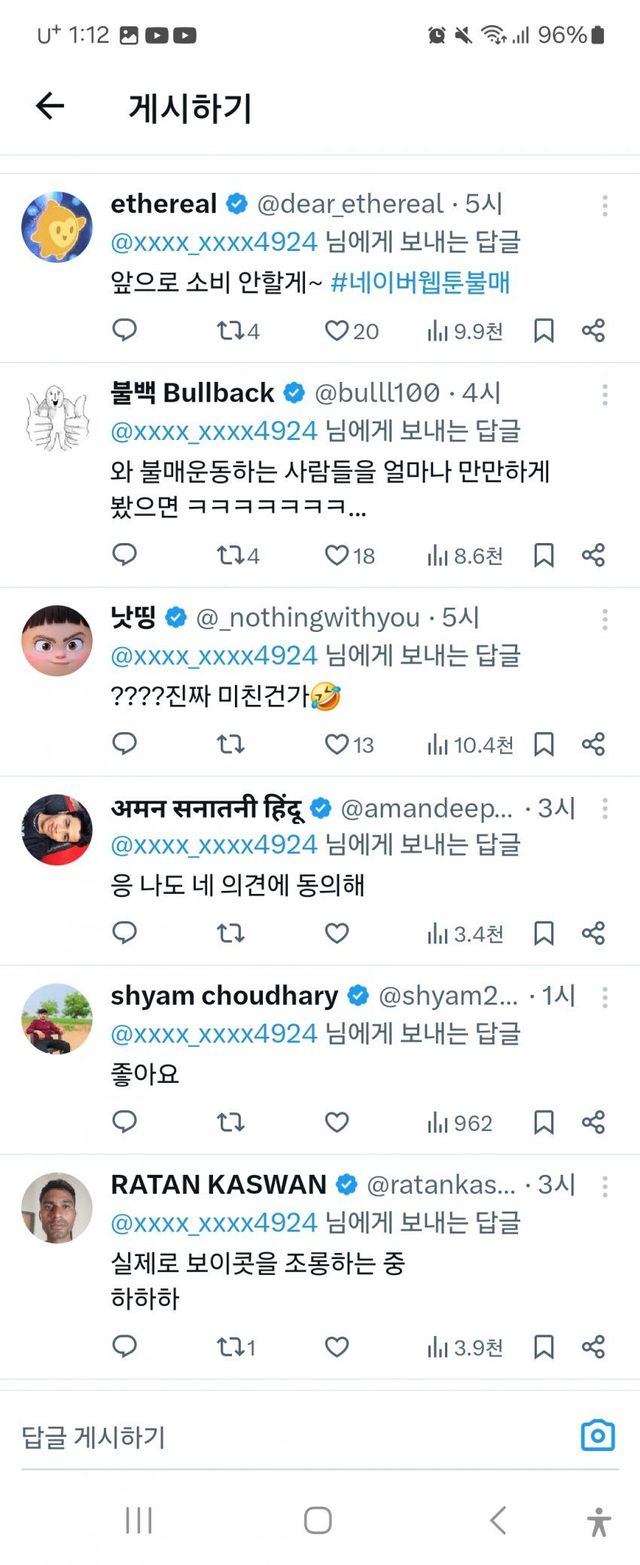This screenshot has height=1565, width=640.
Task: Open ethereal's profile picture
Action: coord(57,227)
